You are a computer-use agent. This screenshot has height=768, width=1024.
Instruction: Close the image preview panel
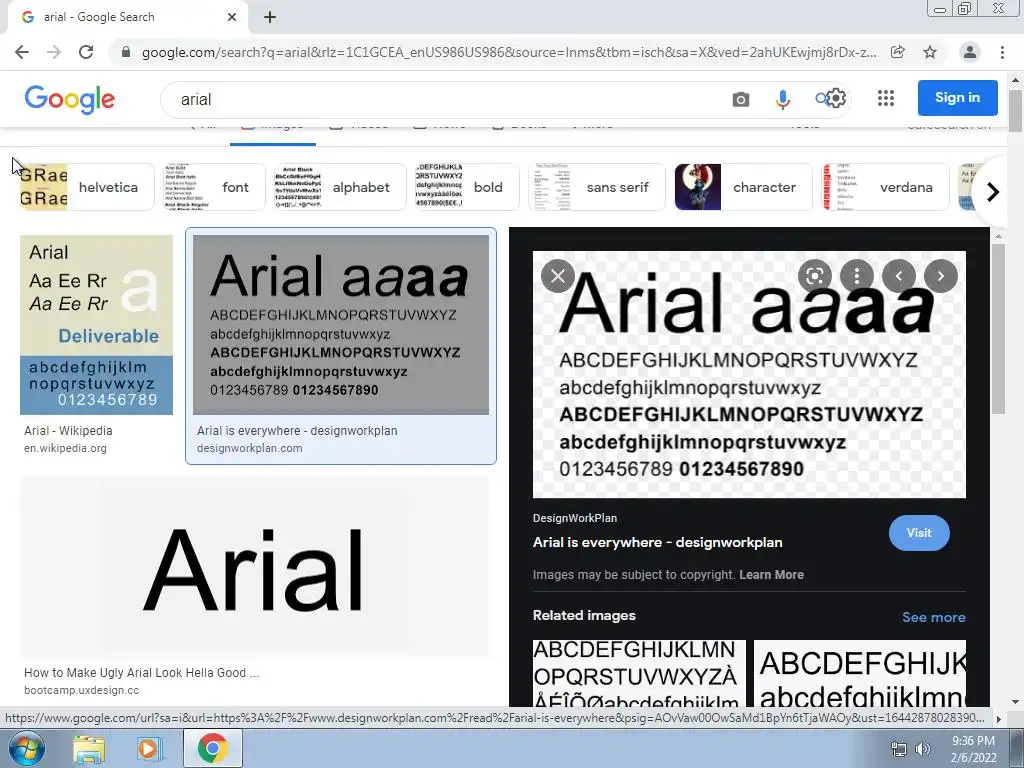click(x=558, y=276)
